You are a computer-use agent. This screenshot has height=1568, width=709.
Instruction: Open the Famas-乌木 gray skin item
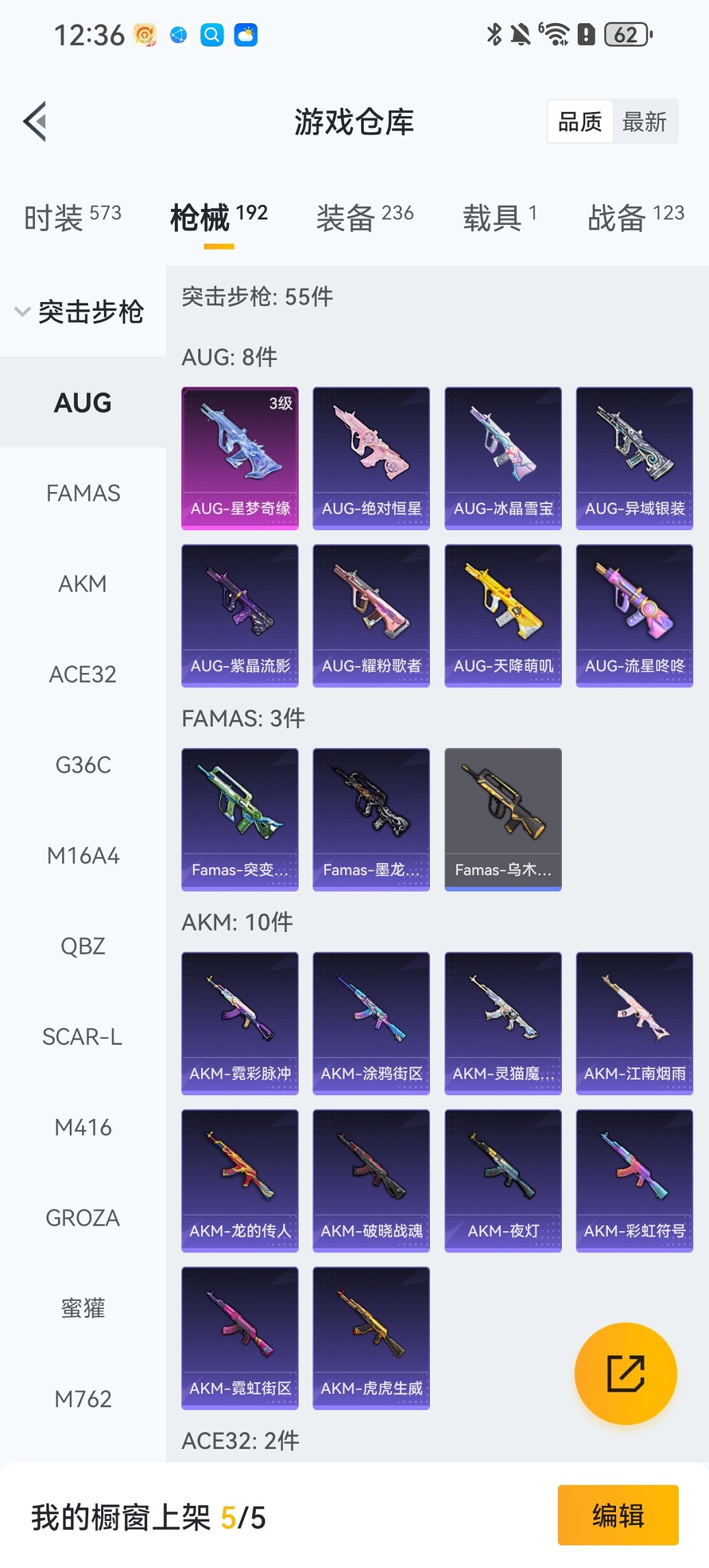tap(503, 820)
